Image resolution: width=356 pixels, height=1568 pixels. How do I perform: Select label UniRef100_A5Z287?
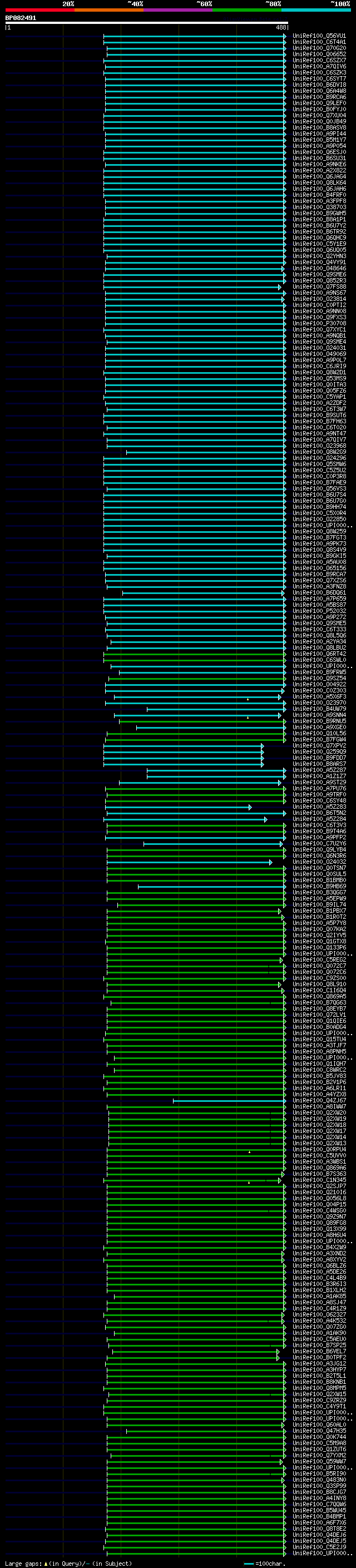coord(319,770)
